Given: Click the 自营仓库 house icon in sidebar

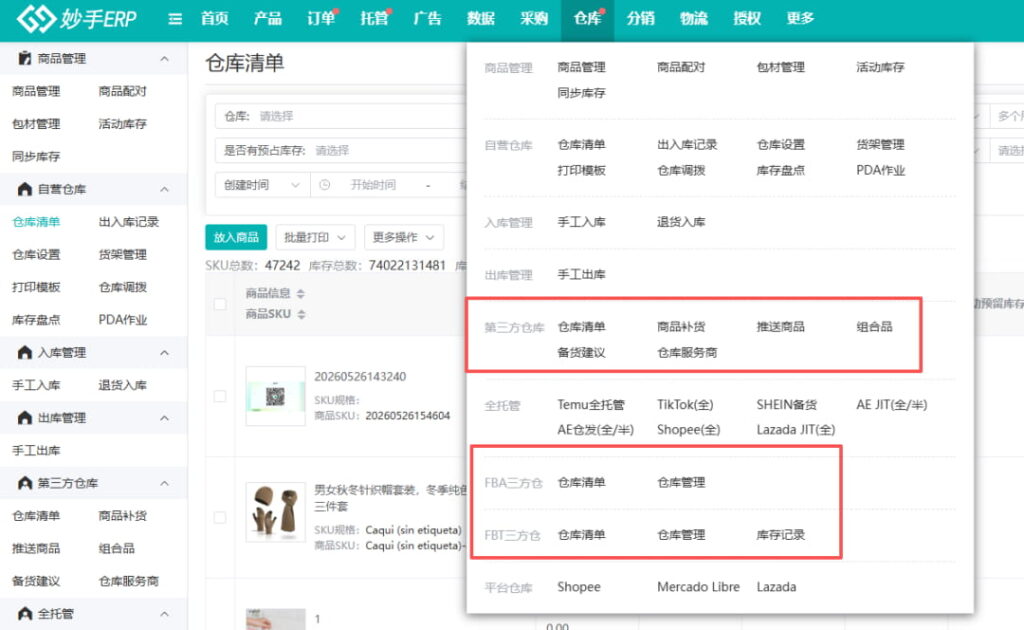Looking at the screenshot, I should click(x=25, y=189).
